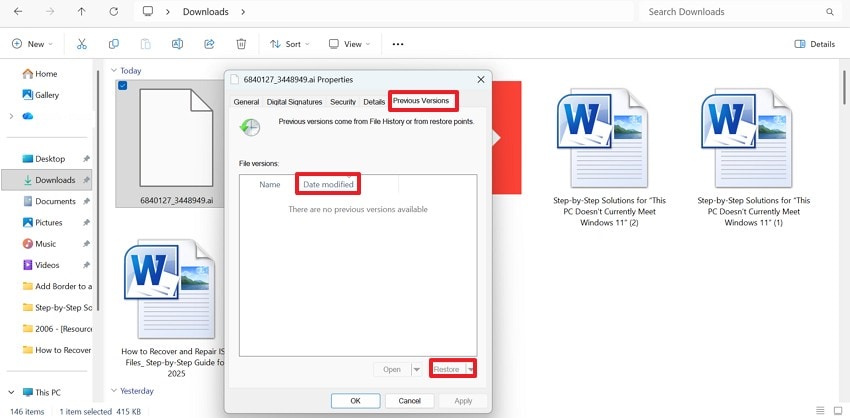Open Videos in the sidebar

[x=41, y=265]
